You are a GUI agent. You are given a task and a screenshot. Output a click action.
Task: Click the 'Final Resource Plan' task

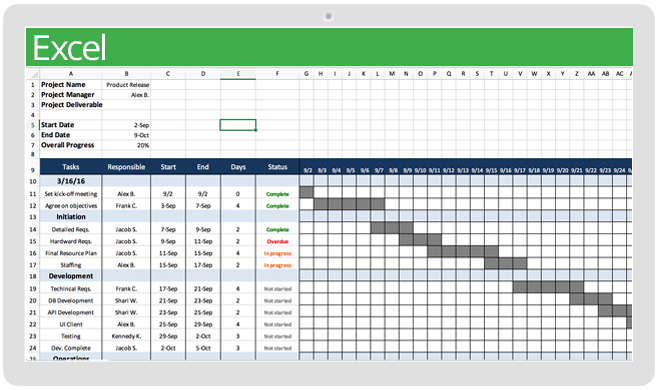(71, 253)
